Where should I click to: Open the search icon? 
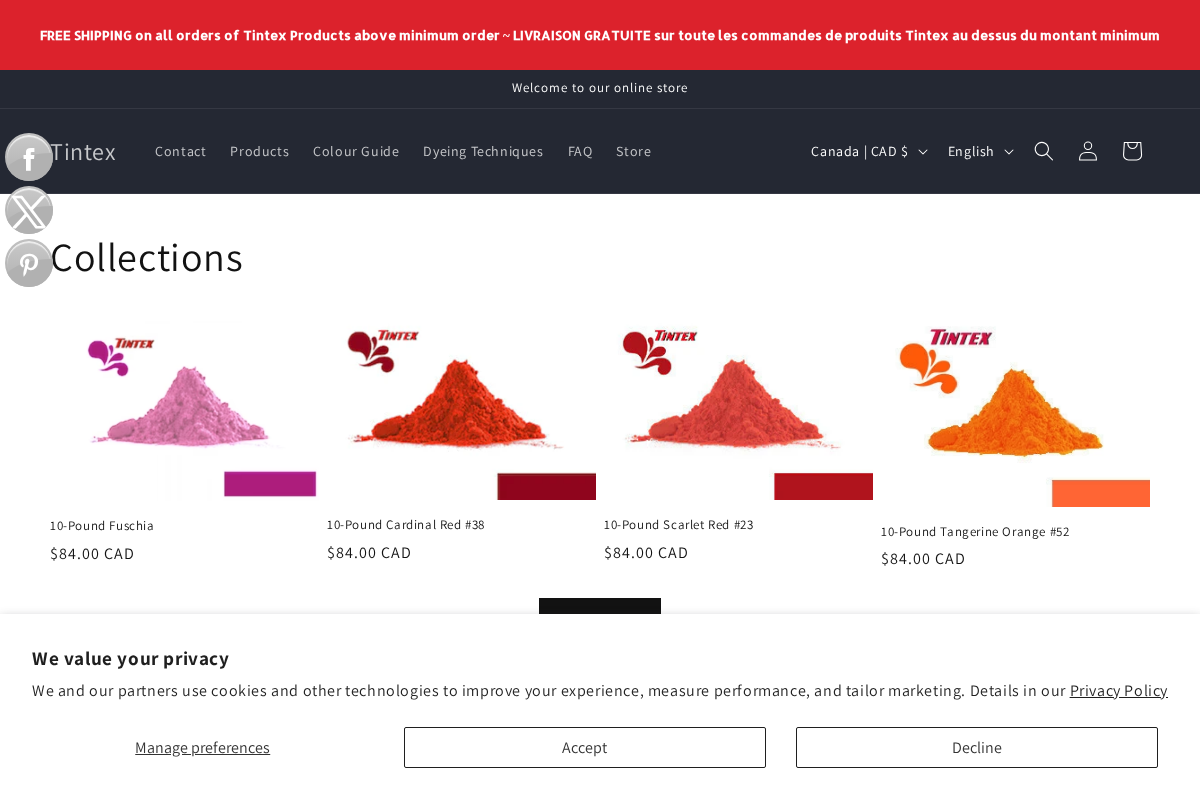point(1043,151)
